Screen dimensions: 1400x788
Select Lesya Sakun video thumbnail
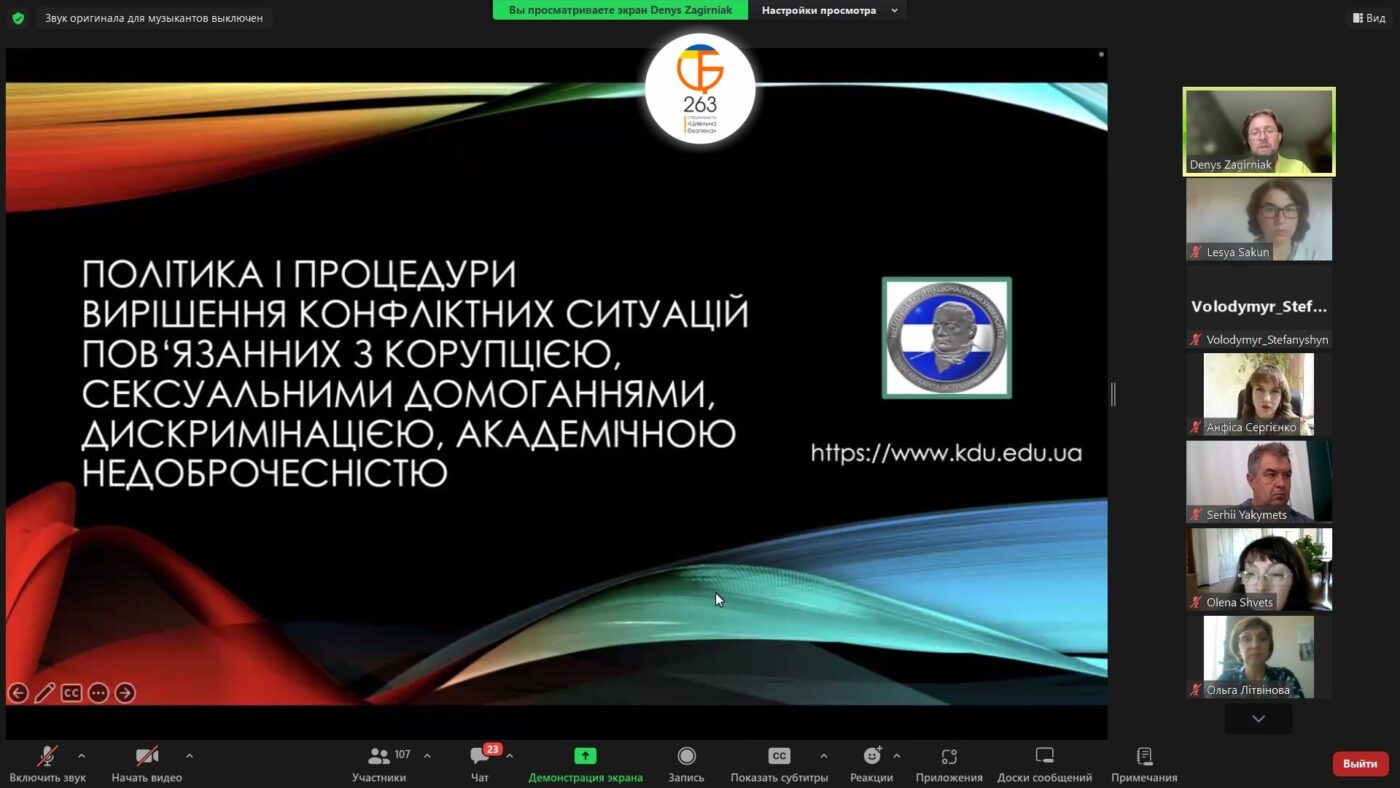click(1259, 219)
